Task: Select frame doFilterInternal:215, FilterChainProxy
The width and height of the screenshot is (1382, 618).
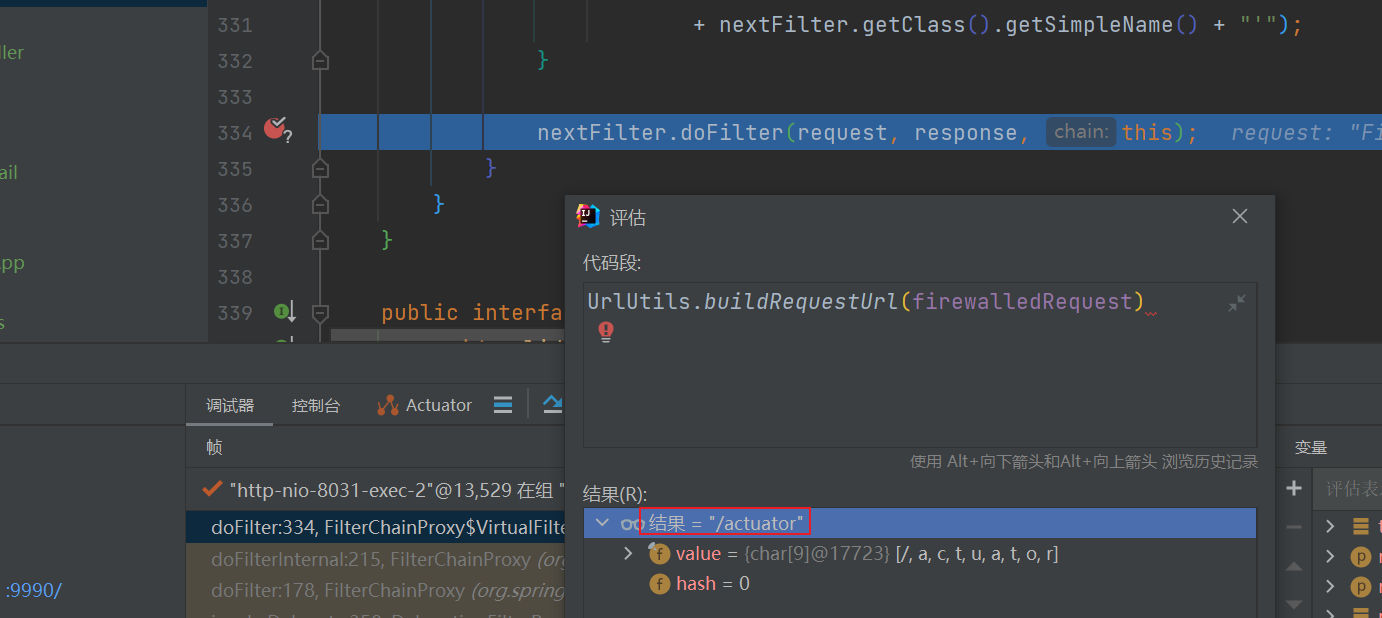Action: (376, 559)
